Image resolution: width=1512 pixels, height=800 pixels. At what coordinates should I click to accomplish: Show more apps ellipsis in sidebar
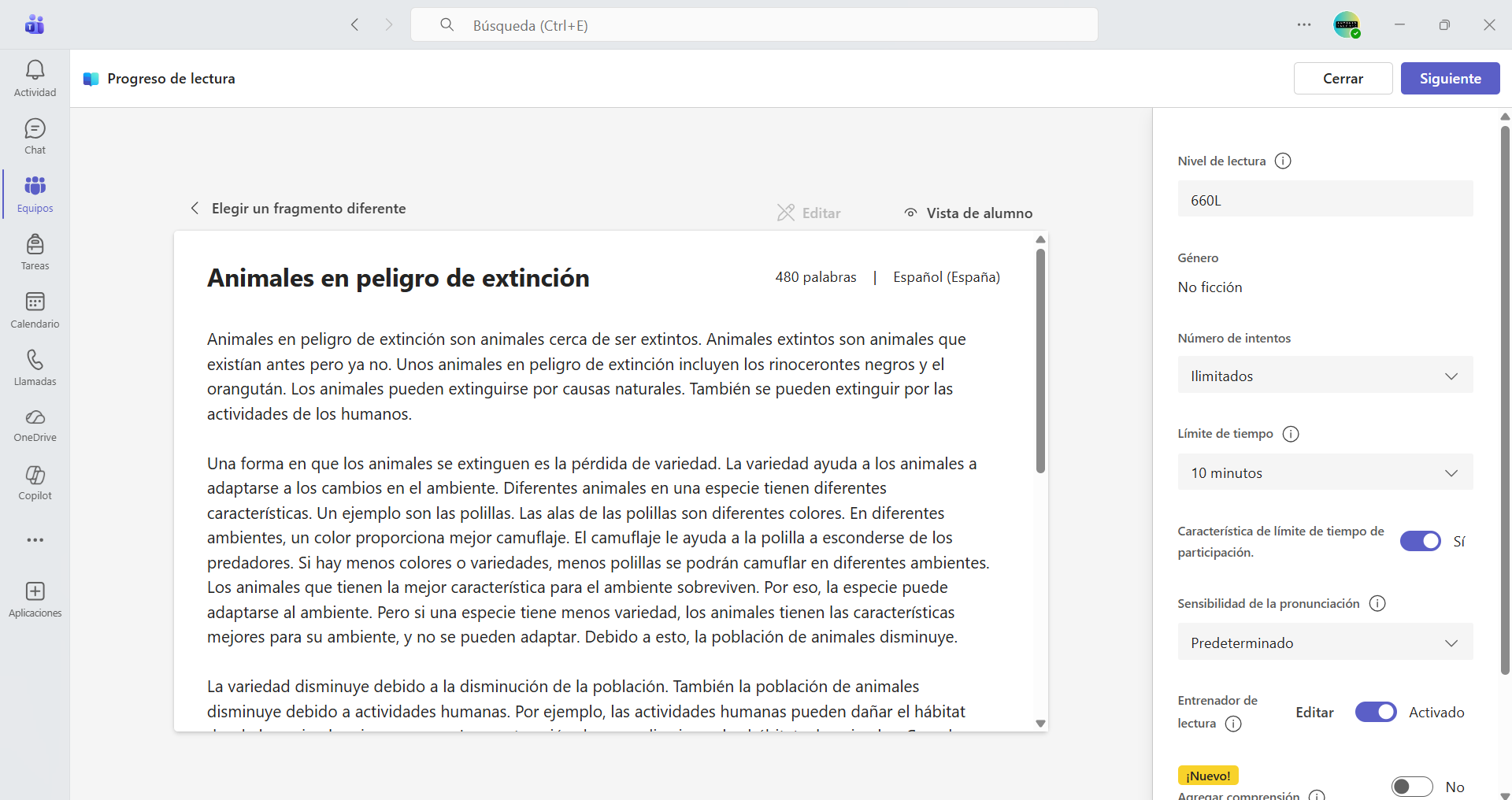pos(35,540)
